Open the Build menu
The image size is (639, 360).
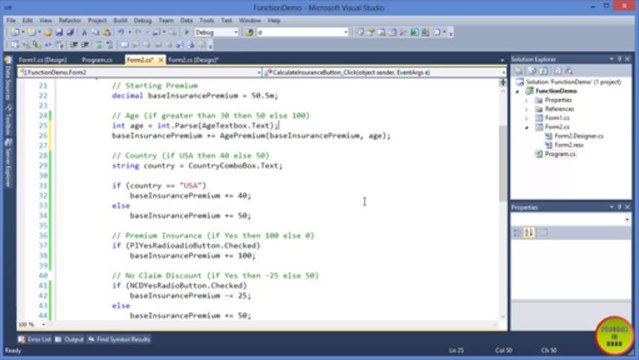coord(120,20)
